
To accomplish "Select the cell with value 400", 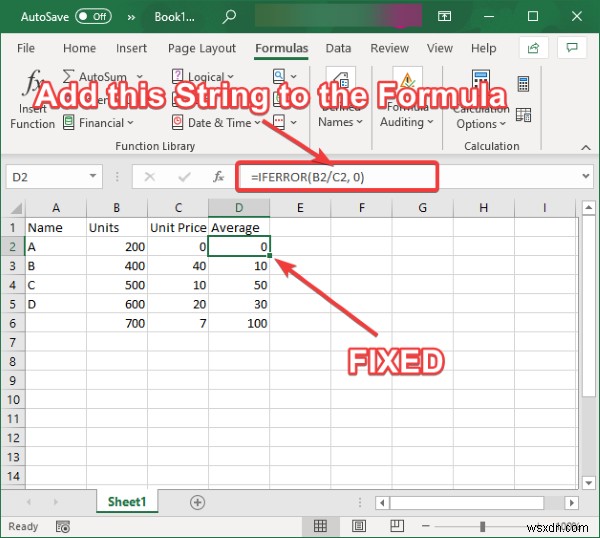I will 117,266.
